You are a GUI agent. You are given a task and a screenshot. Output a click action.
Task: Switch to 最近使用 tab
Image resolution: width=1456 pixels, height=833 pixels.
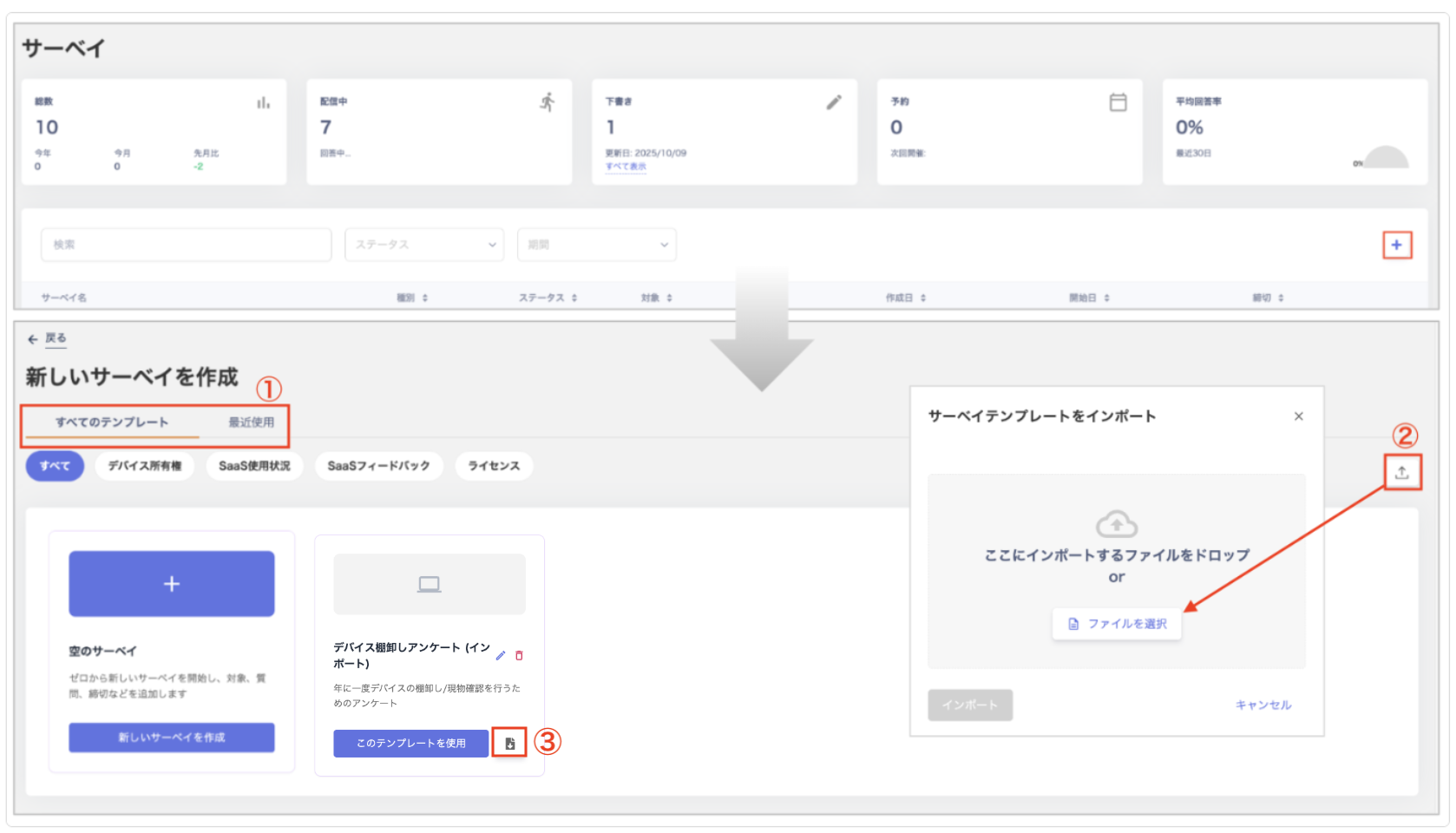tap(251, 423)
